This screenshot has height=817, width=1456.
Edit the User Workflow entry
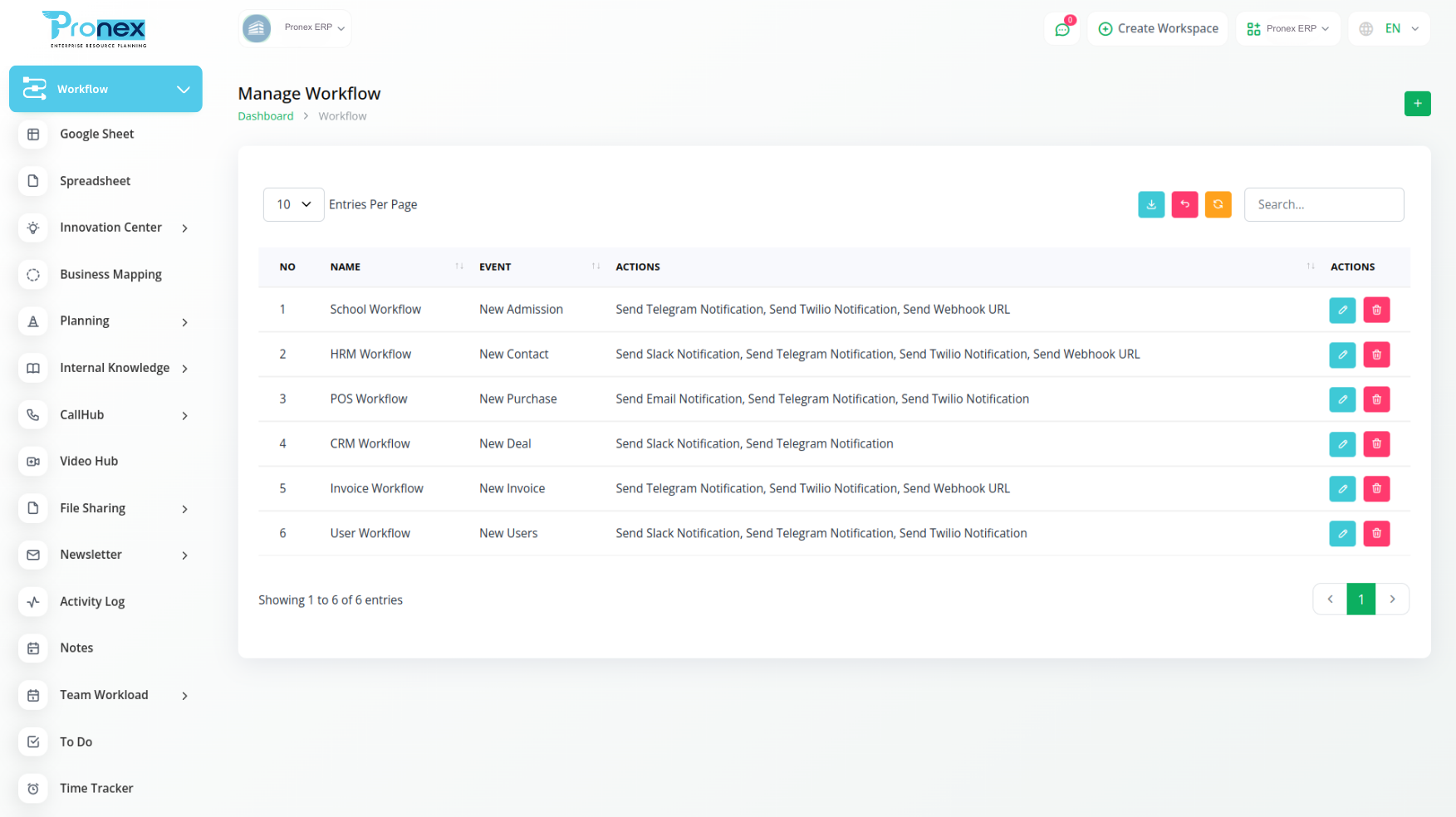pyautogui.click(x=1342, y=534)
